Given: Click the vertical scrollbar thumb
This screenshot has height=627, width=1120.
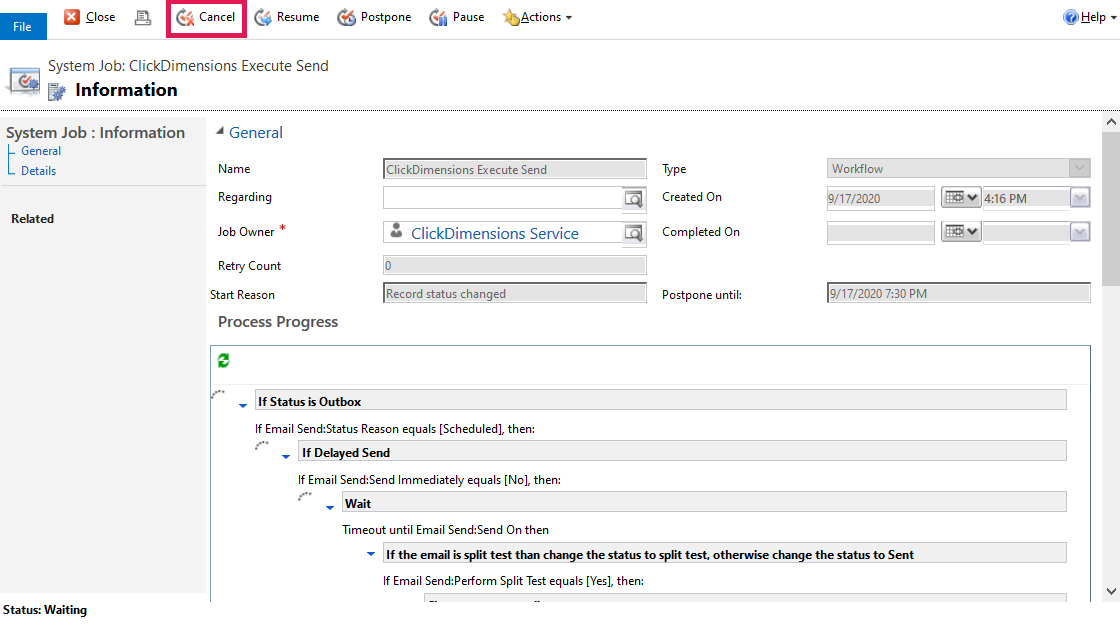Looking at the screenshot, I should tap(1111, 209).
